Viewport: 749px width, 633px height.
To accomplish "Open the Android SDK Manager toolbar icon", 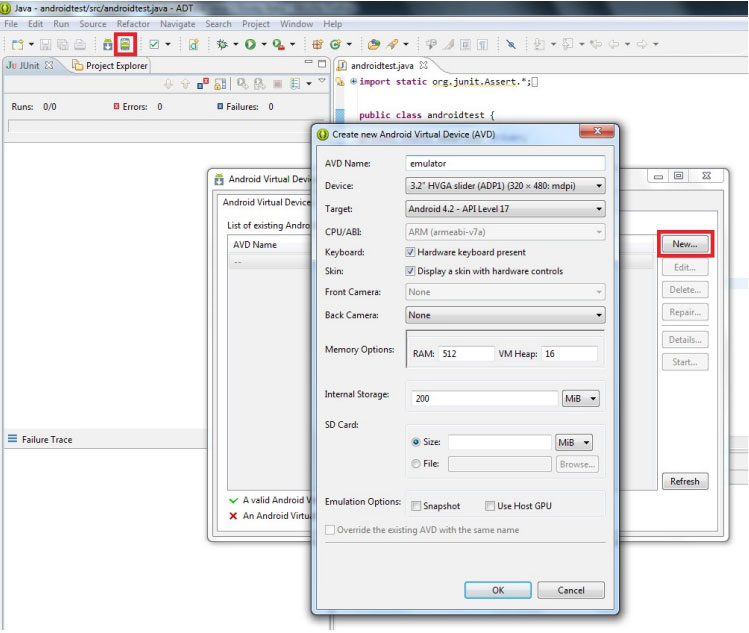I will [x=108, y=44].
